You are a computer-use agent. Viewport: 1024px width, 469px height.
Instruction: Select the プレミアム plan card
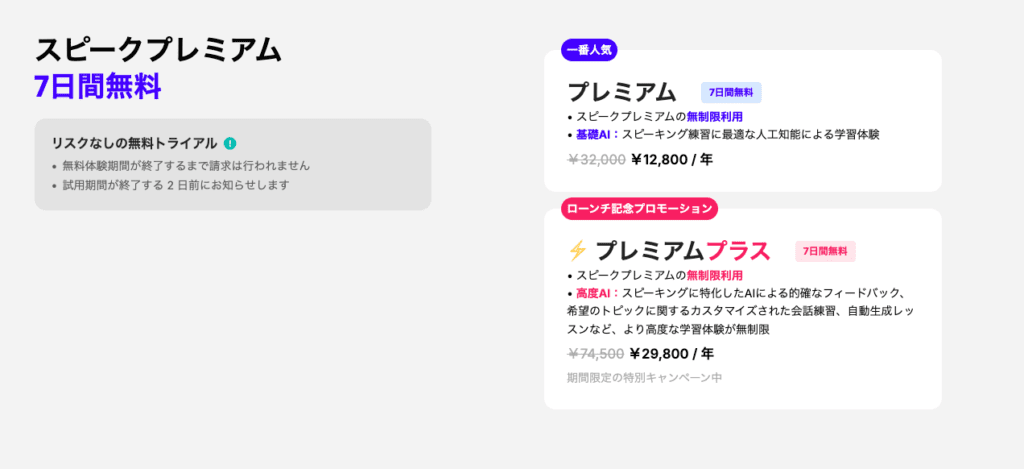coord(743,121)
